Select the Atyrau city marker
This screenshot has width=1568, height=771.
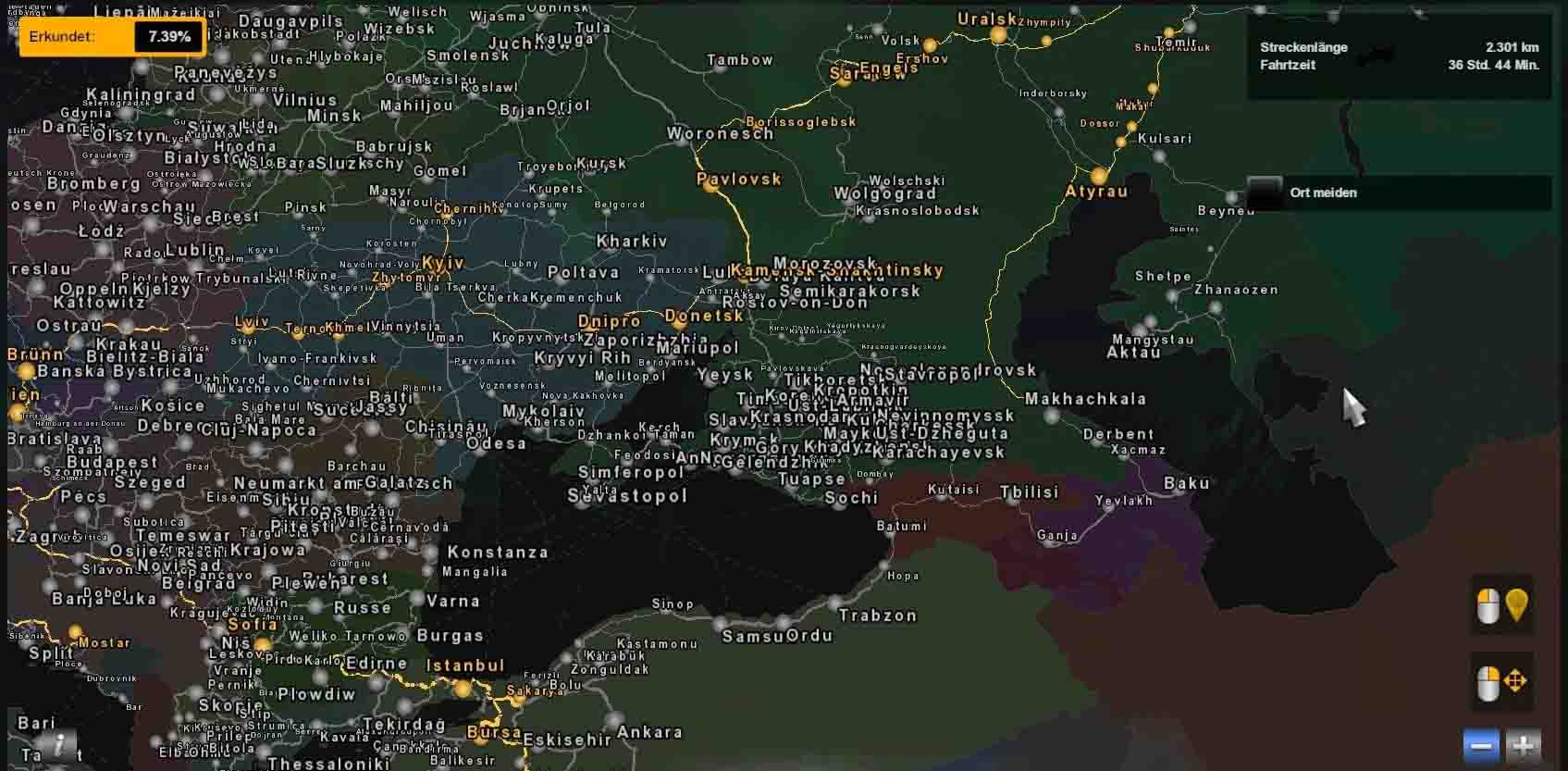pyautogui.click(x=1098, y=176)
